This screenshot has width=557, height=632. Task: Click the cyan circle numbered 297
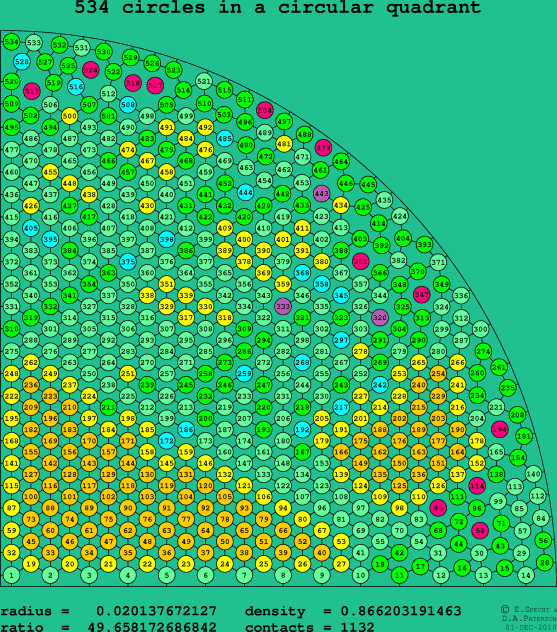click(x=341, y=340)
